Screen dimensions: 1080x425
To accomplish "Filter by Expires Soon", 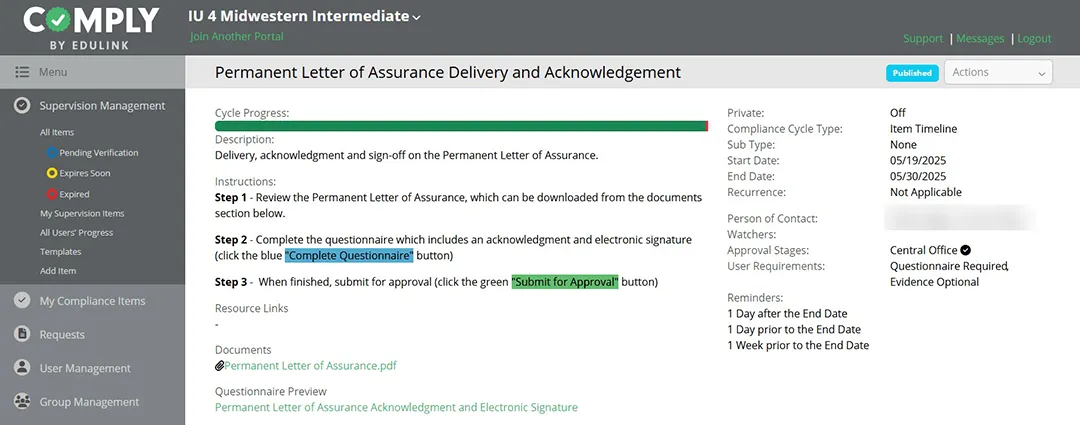I will tap(85, 174).
